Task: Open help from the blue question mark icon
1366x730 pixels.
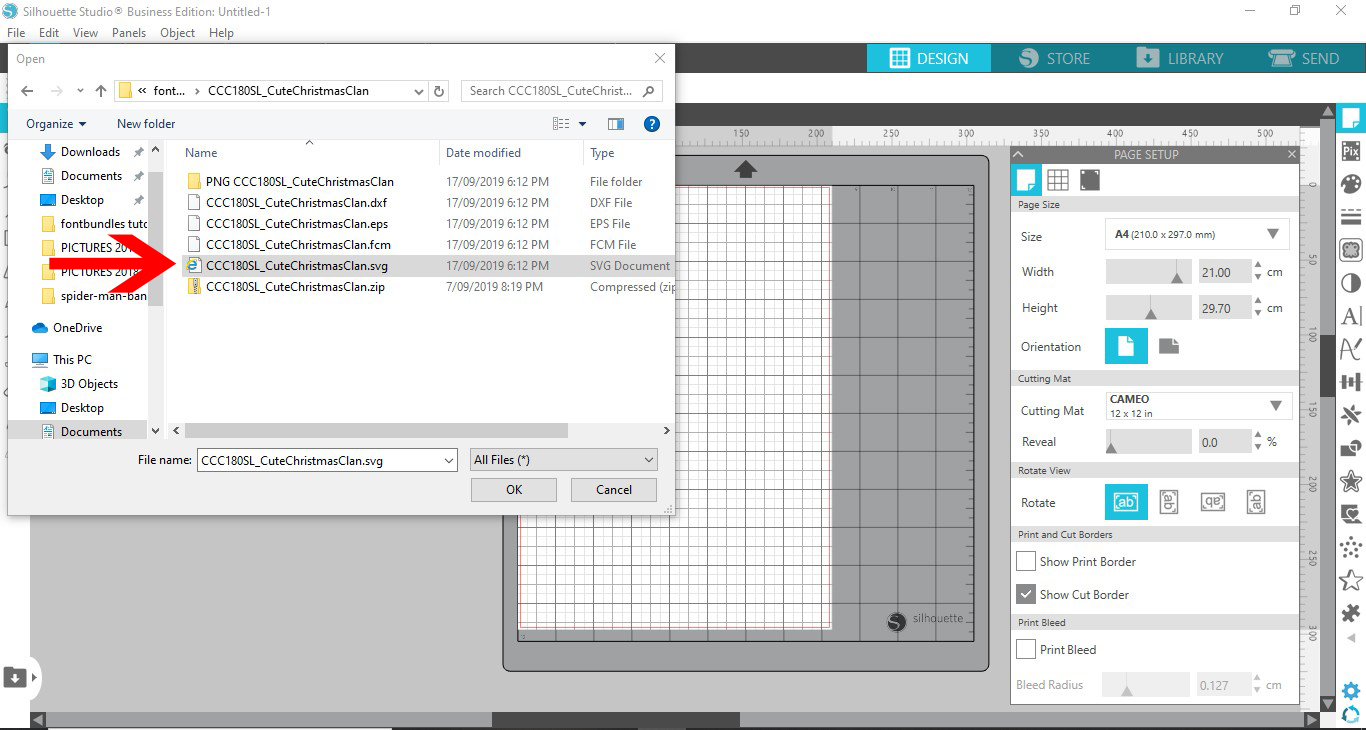Action: (x=652, y=124)
